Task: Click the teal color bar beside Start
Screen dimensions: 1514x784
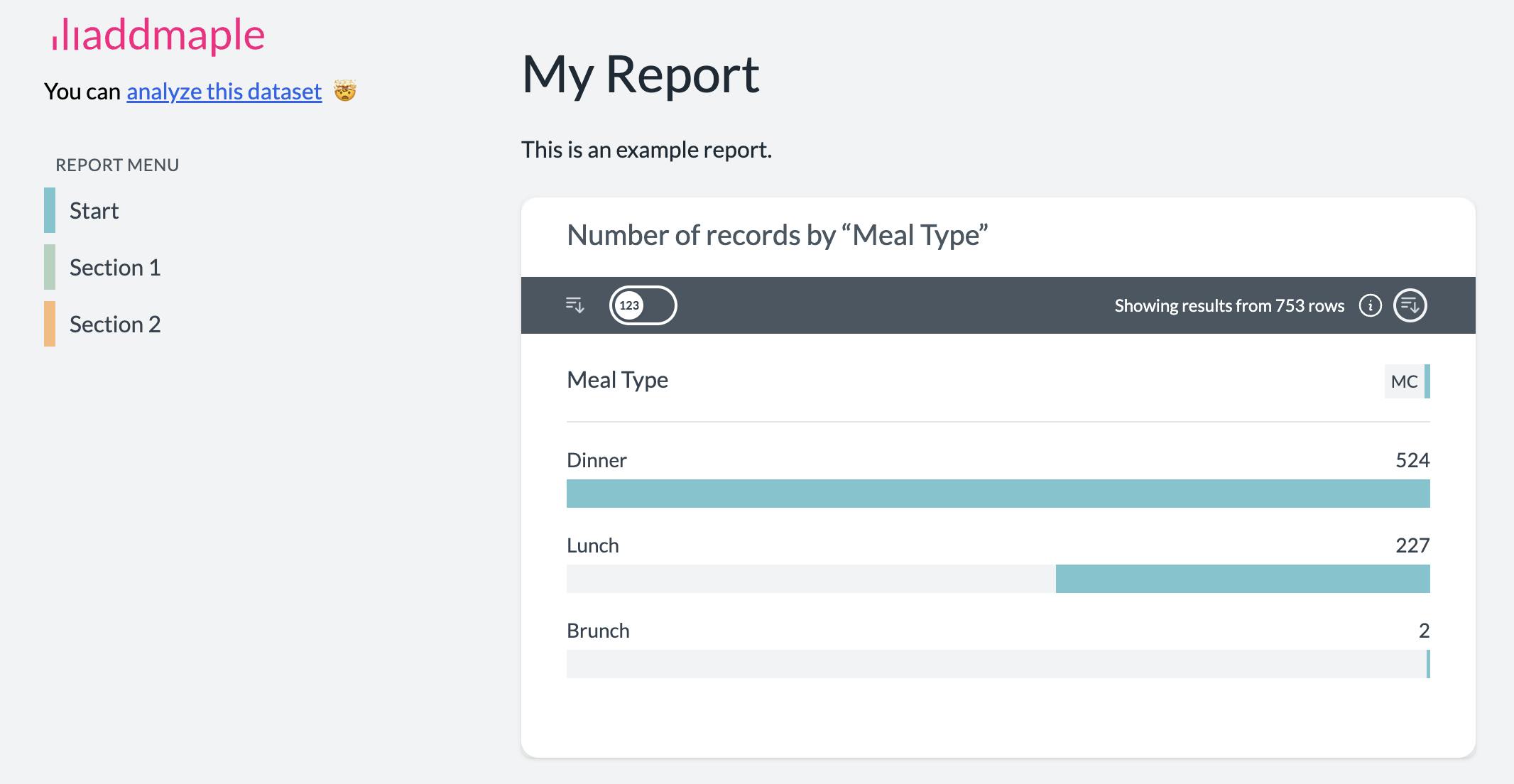Action: (x=50, y=210)
